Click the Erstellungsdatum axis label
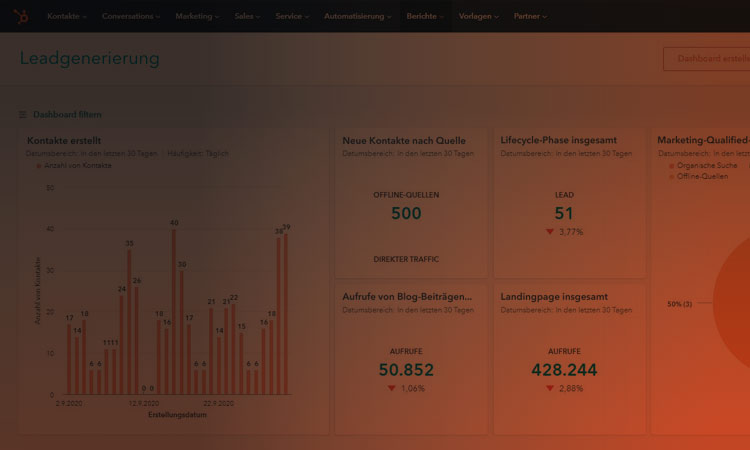This screenshot has height=450, width=750. point(177,415)
